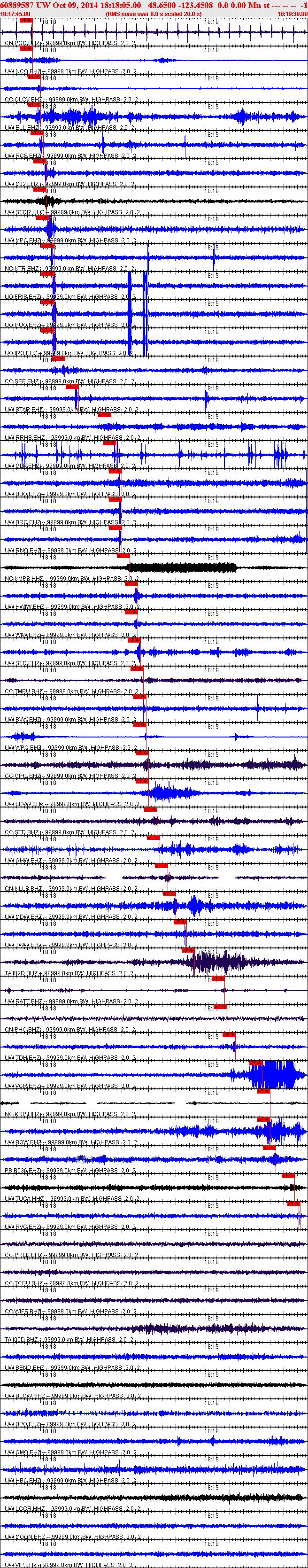
Task: Select the UW.TDH EHZ station label
Action: click(70, 1058)
